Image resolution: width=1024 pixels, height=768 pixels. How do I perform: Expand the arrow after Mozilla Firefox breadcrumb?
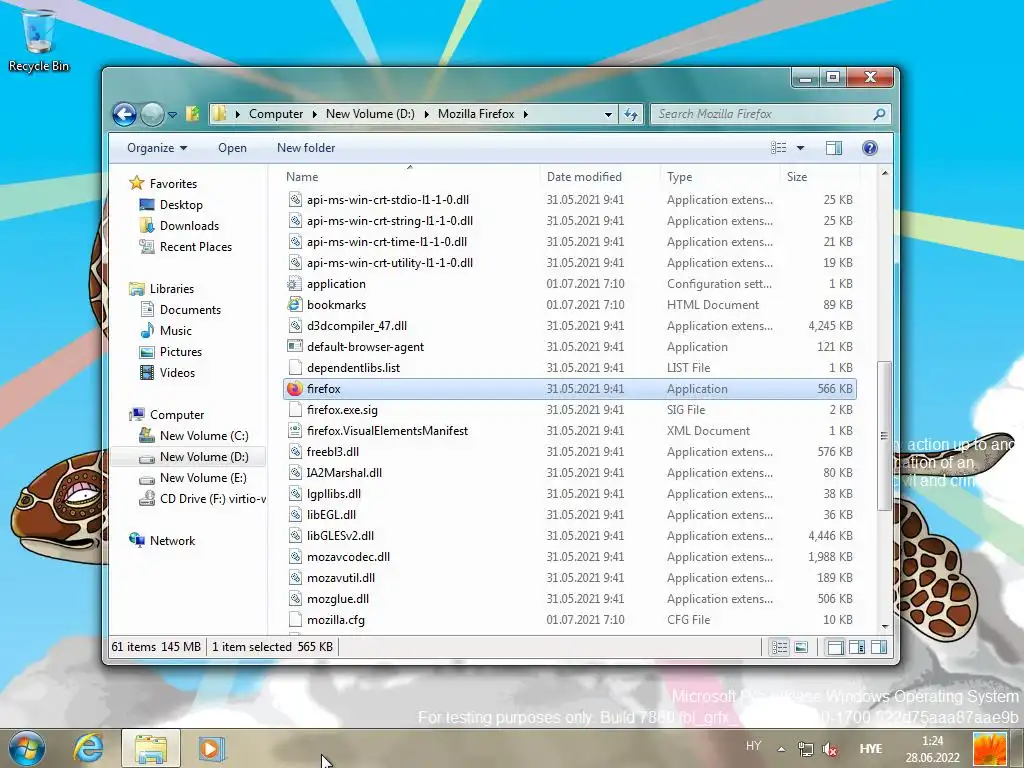click(525, 114)
